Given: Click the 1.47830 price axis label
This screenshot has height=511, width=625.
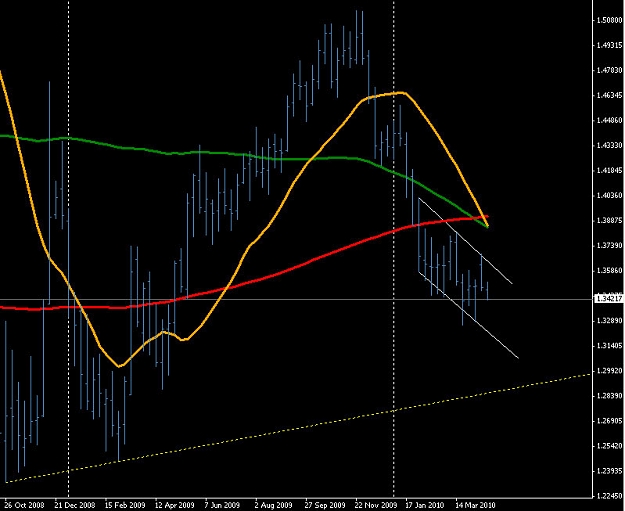Looking at the screenshot, I should 609,70.
